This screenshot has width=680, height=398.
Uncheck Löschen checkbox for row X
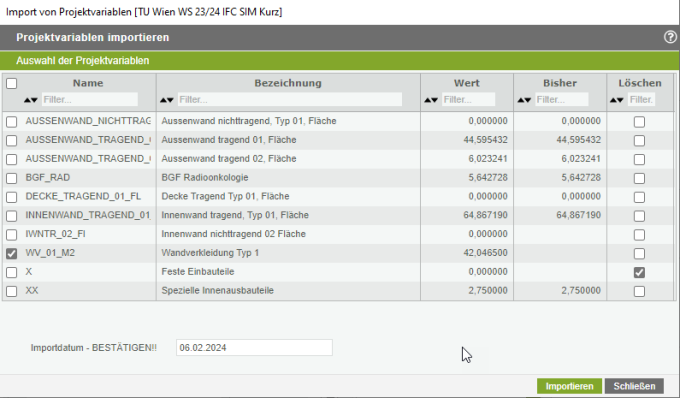click(x=639, y=272)
